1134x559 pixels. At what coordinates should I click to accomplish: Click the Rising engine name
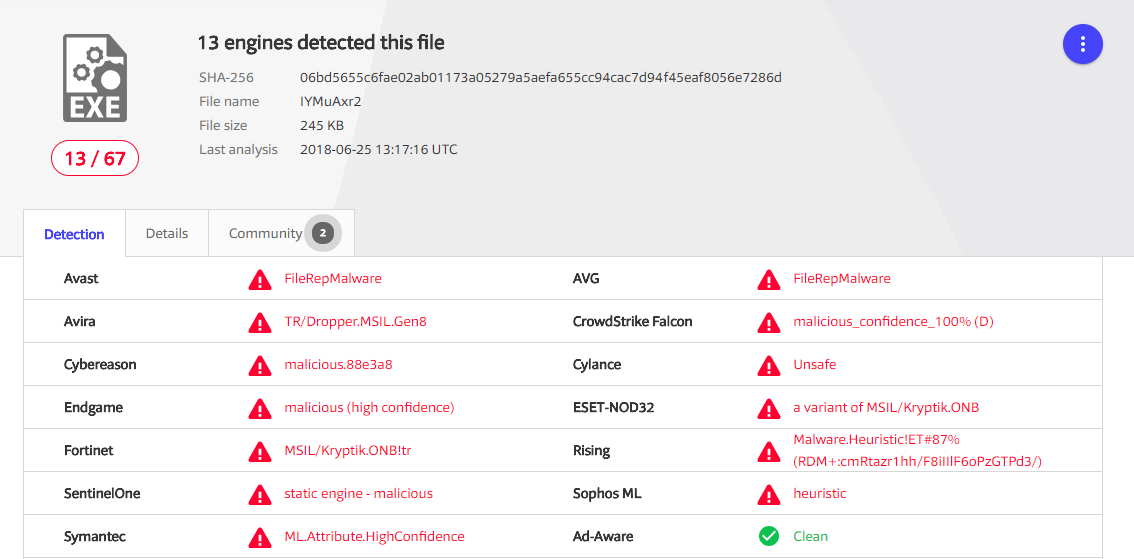point(591,451)
